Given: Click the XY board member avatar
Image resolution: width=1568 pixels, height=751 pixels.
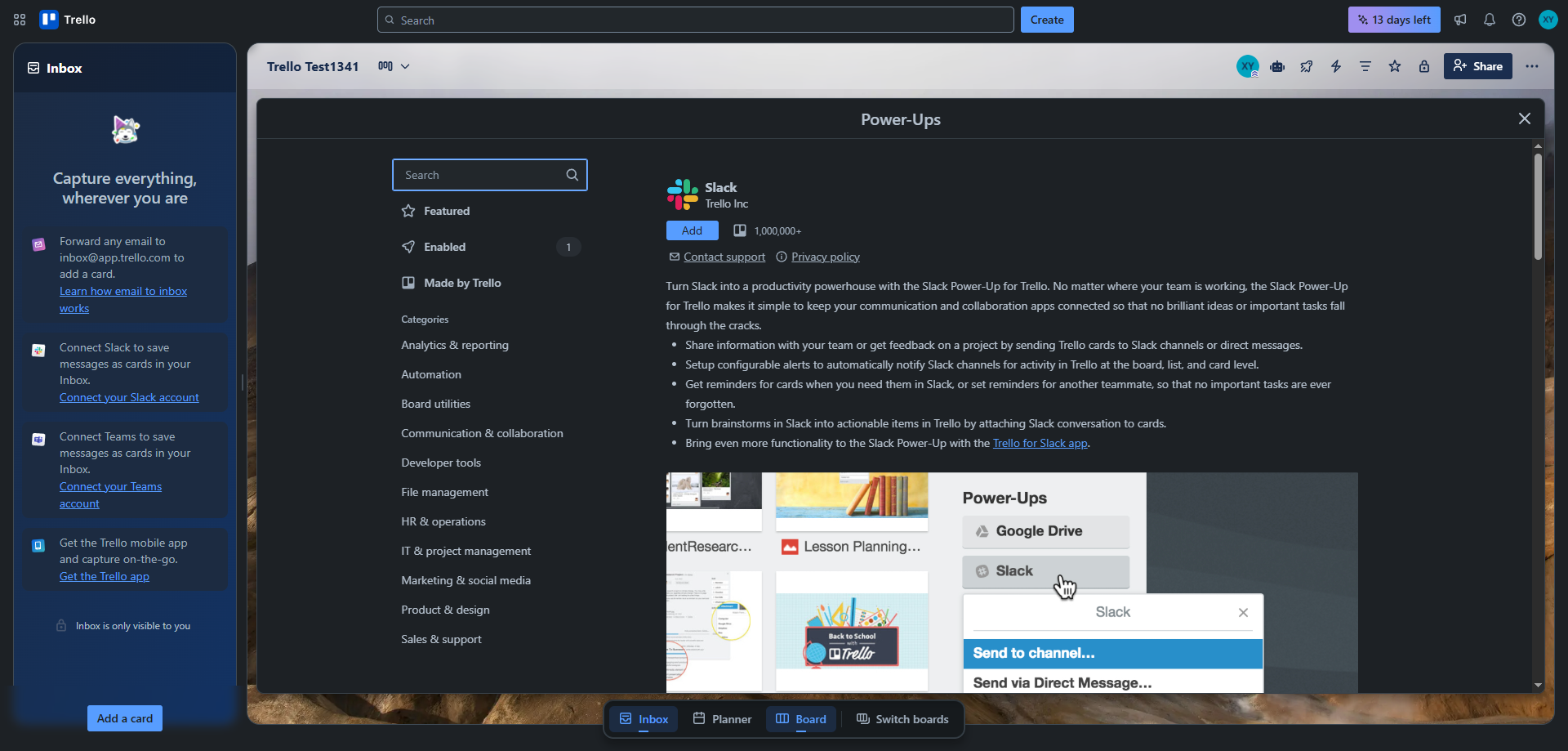Looking at the screenshot, I should click(x=1248, y=66).
